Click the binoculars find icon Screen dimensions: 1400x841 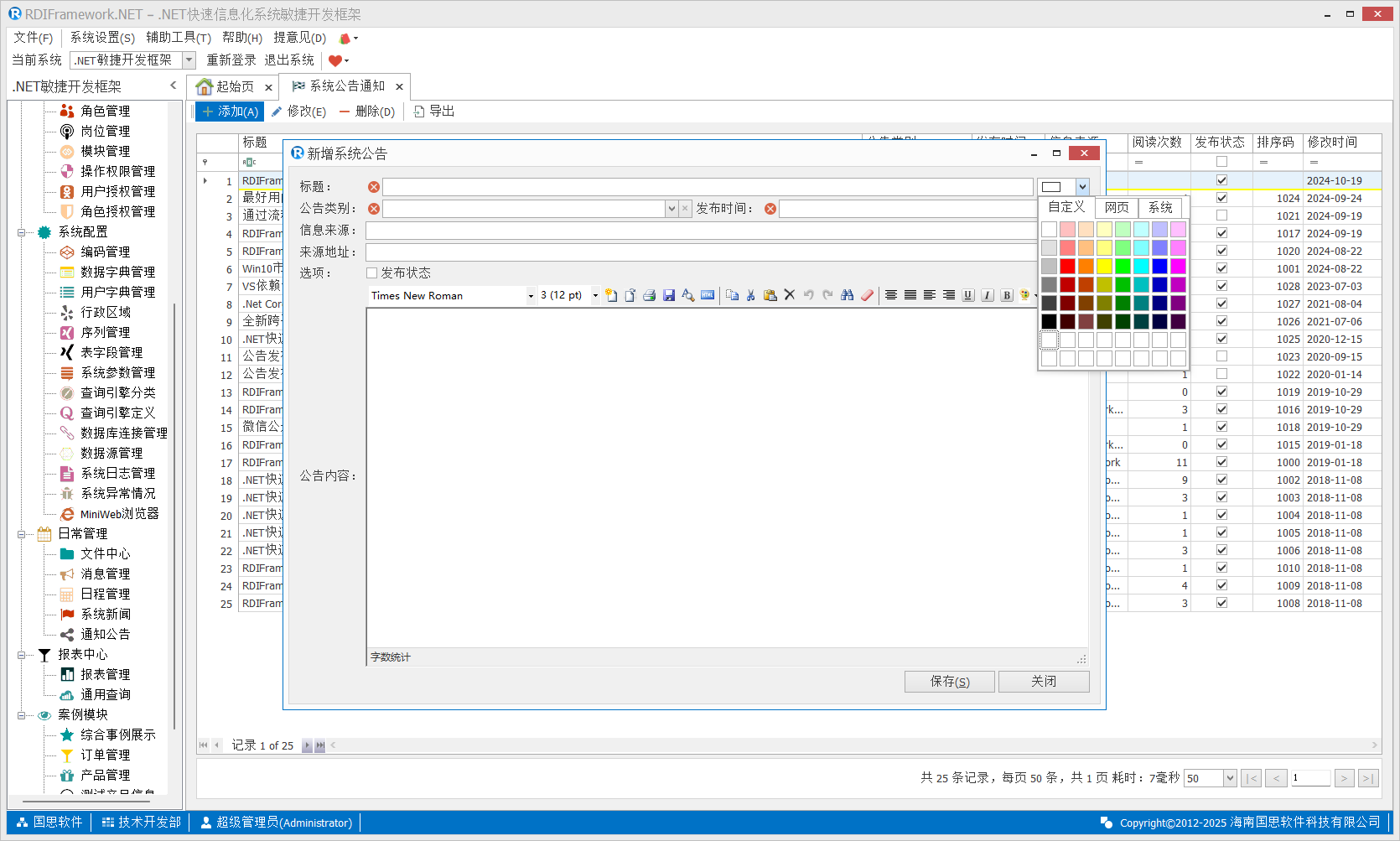848,295
